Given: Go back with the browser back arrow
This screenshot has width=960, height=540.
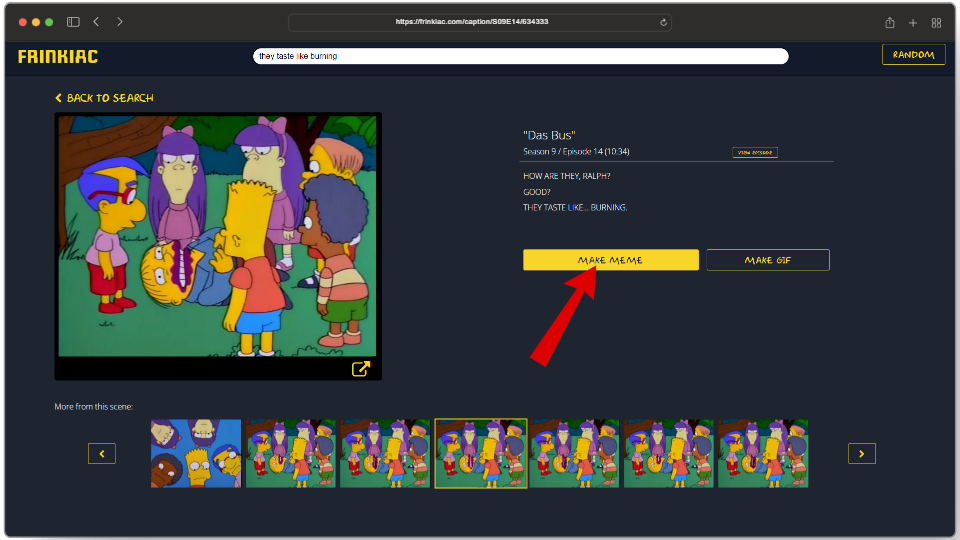Looking at the screenshot, I should coord(96,22).
